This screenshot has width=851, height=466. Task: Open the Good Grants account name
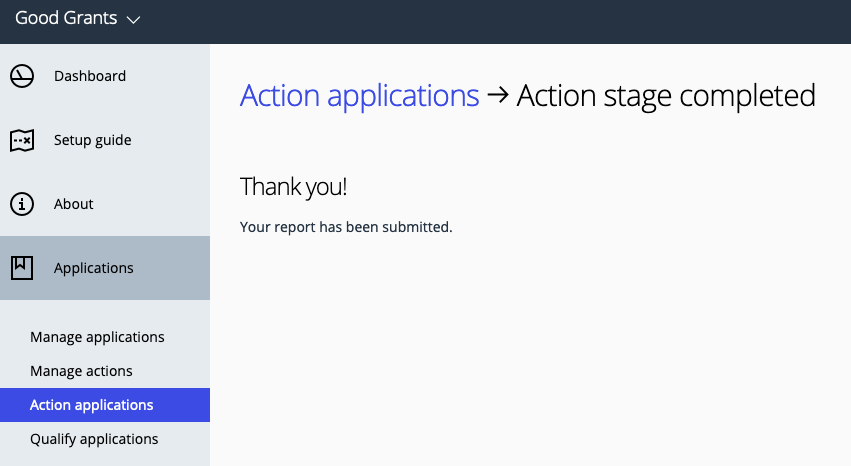click(x=66, y=18)
